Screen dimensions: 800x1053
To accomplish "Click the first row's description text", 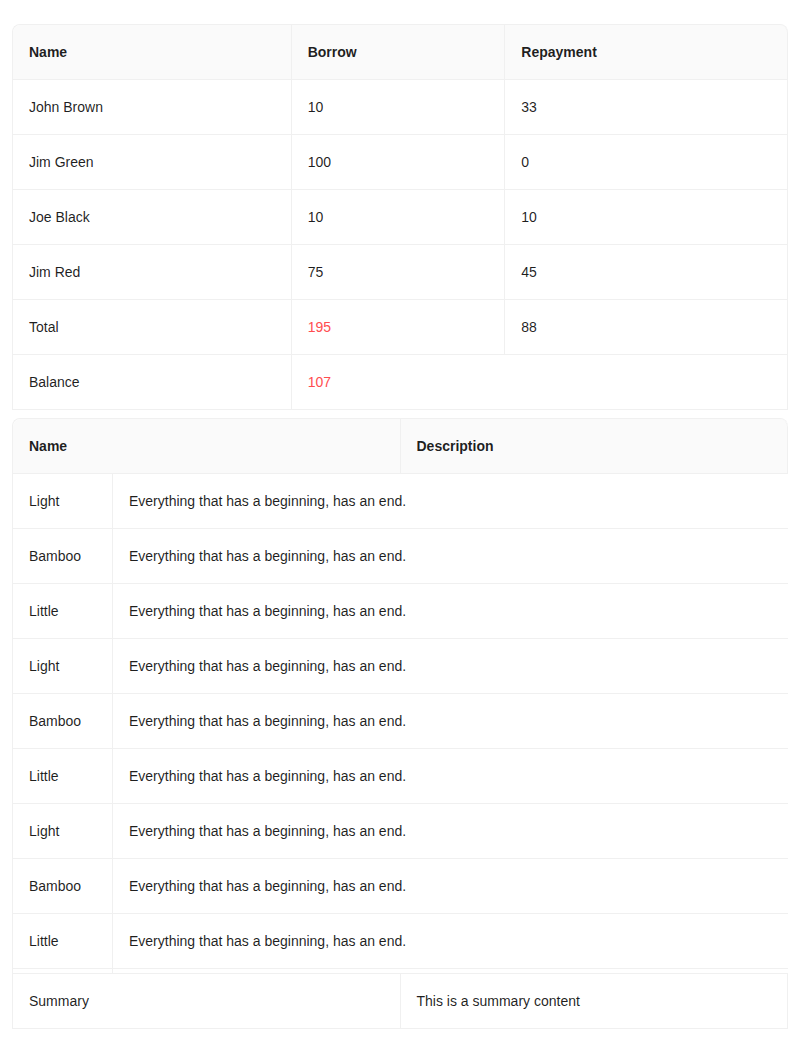I will [x=267, y=501].
